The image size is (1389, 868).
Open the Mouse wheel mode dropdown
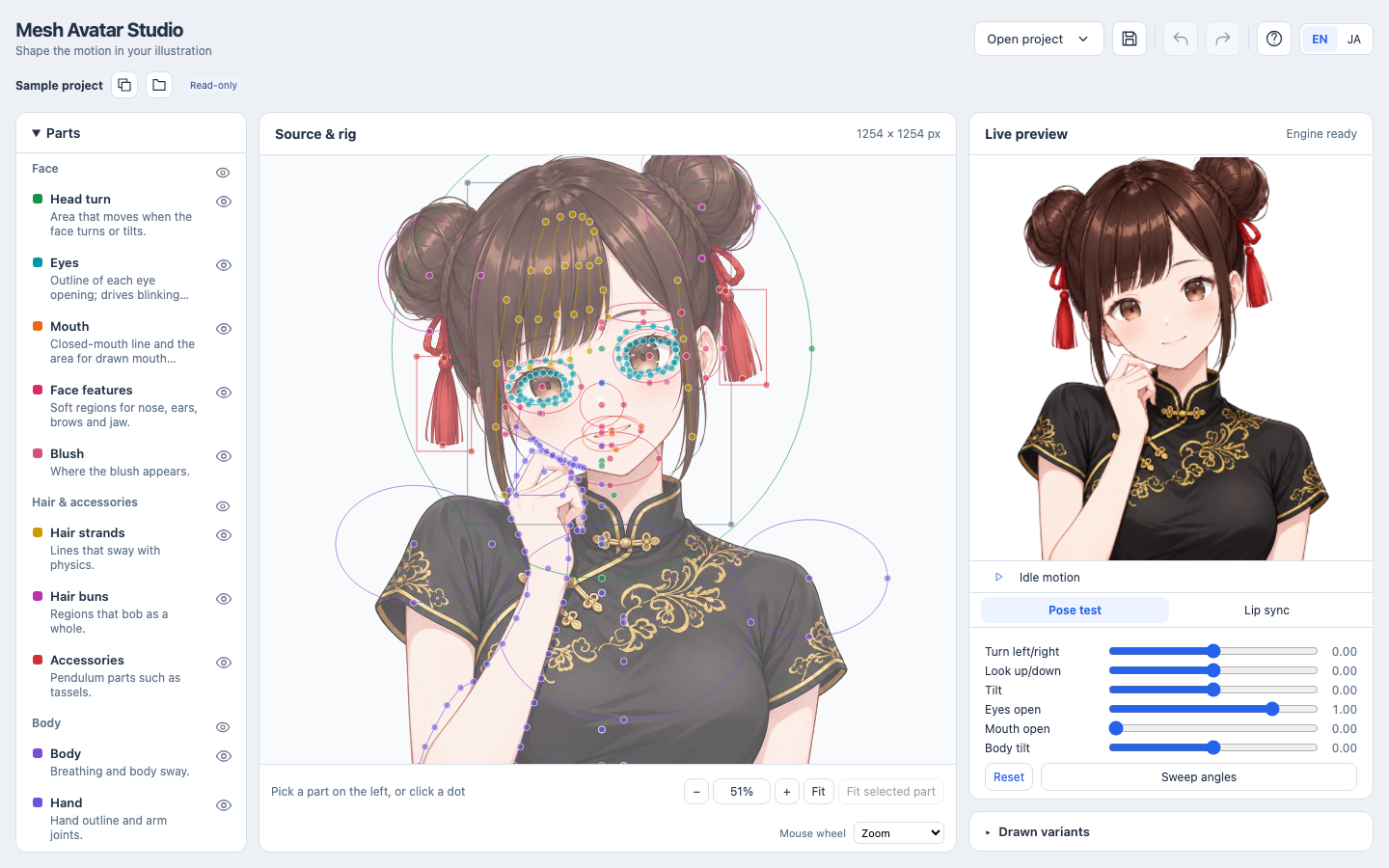tap(898, 833)
